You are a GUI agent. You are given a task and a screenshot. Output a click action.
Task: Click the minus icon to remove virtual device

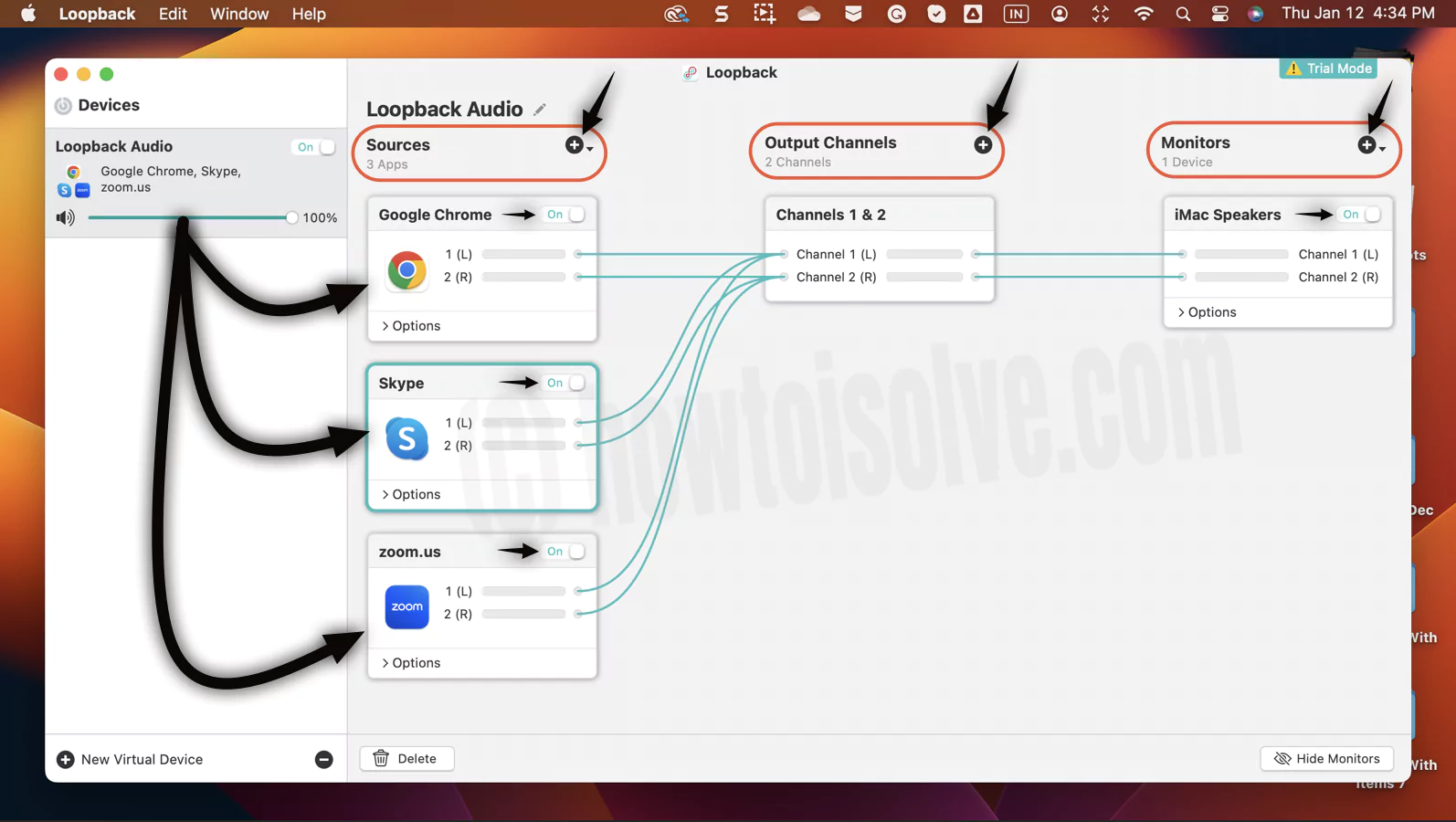coord(323,760)
